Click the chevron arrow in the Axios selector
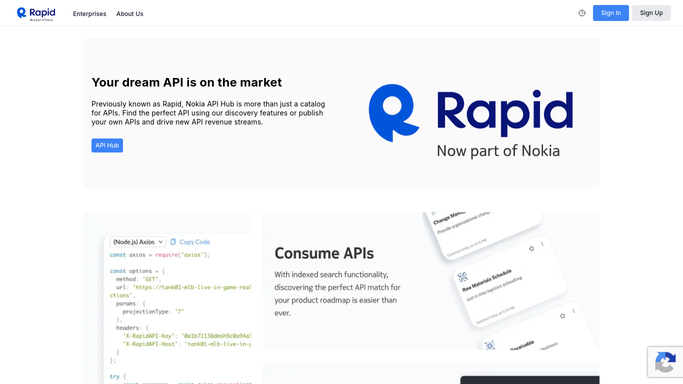 pyautogui.click(x=160, y=242)
